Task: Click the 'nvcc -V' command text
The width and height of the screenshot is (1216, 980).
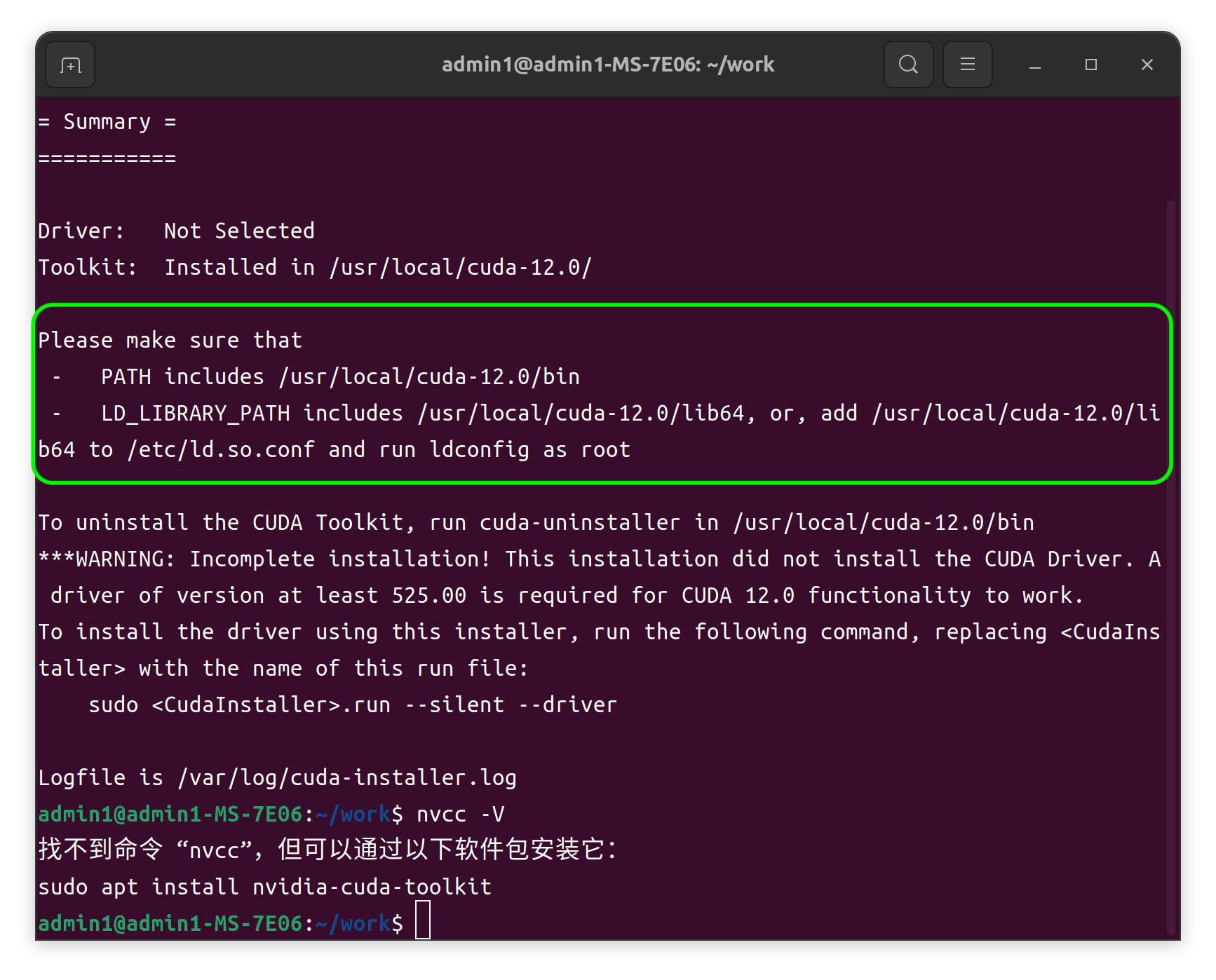Action: pos(461,814)
